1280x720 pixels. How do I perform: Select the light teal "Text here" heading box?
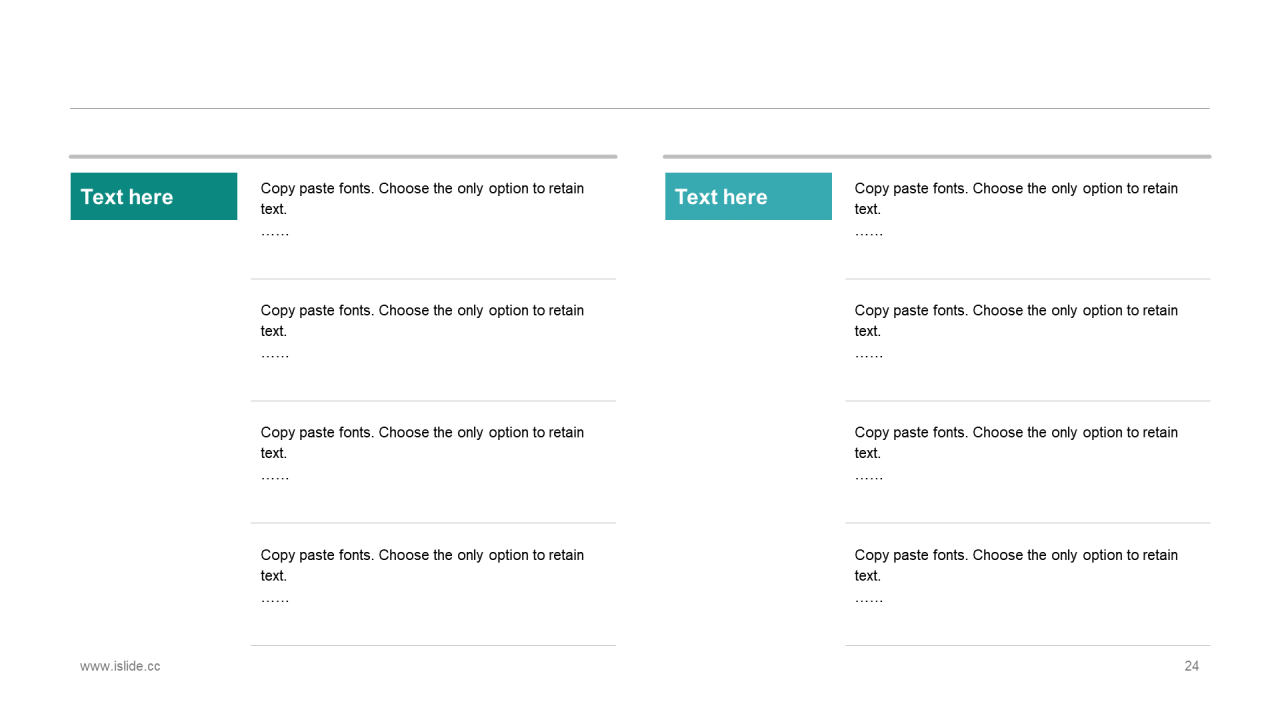(748, 196)
